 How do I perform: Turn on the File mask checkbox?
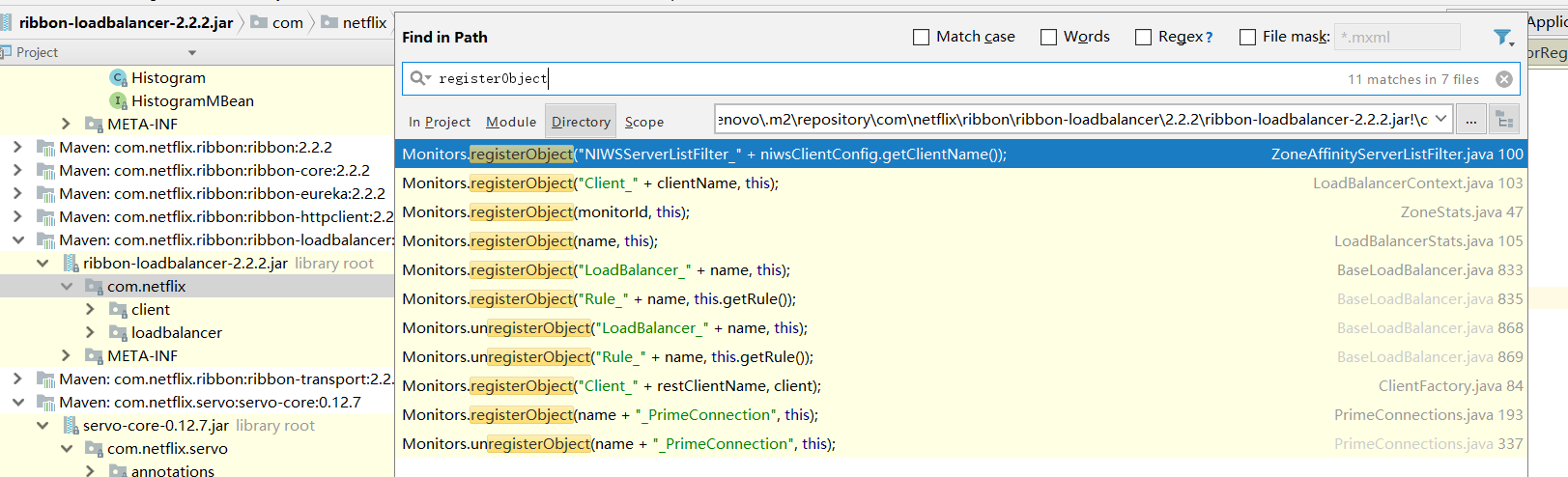point(1247,37)
